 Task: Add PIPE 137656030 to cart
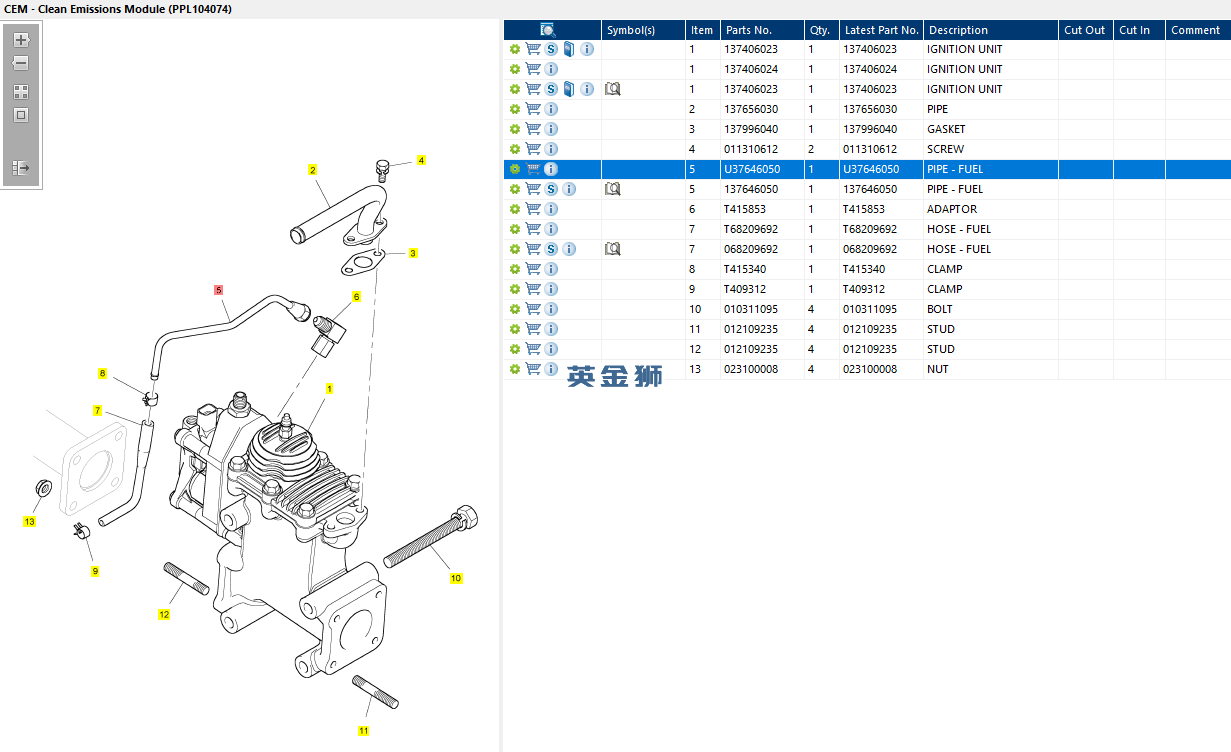(533, 109)
